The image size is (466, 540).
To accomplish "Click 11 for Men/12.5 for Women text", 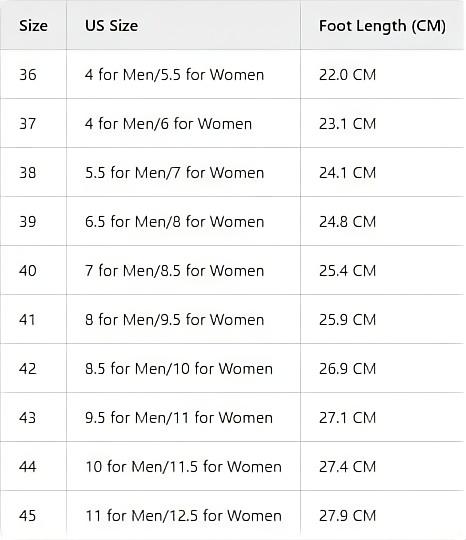I will click(x=183, y=516).
